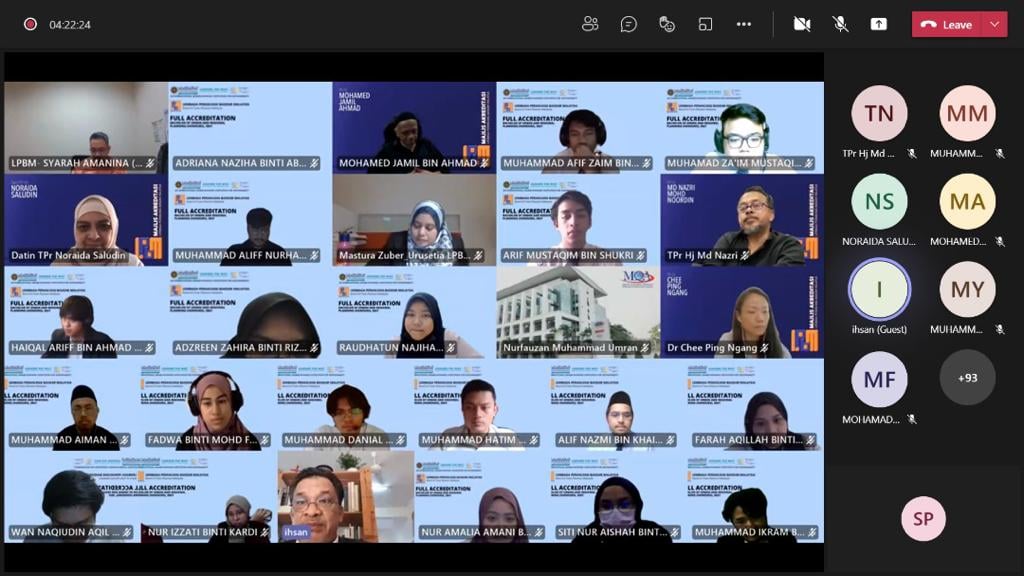This screenshot has width=1024, height=576.
Task: Select the ihsan (Guest) avatar
Action: [x=879, y=290]
